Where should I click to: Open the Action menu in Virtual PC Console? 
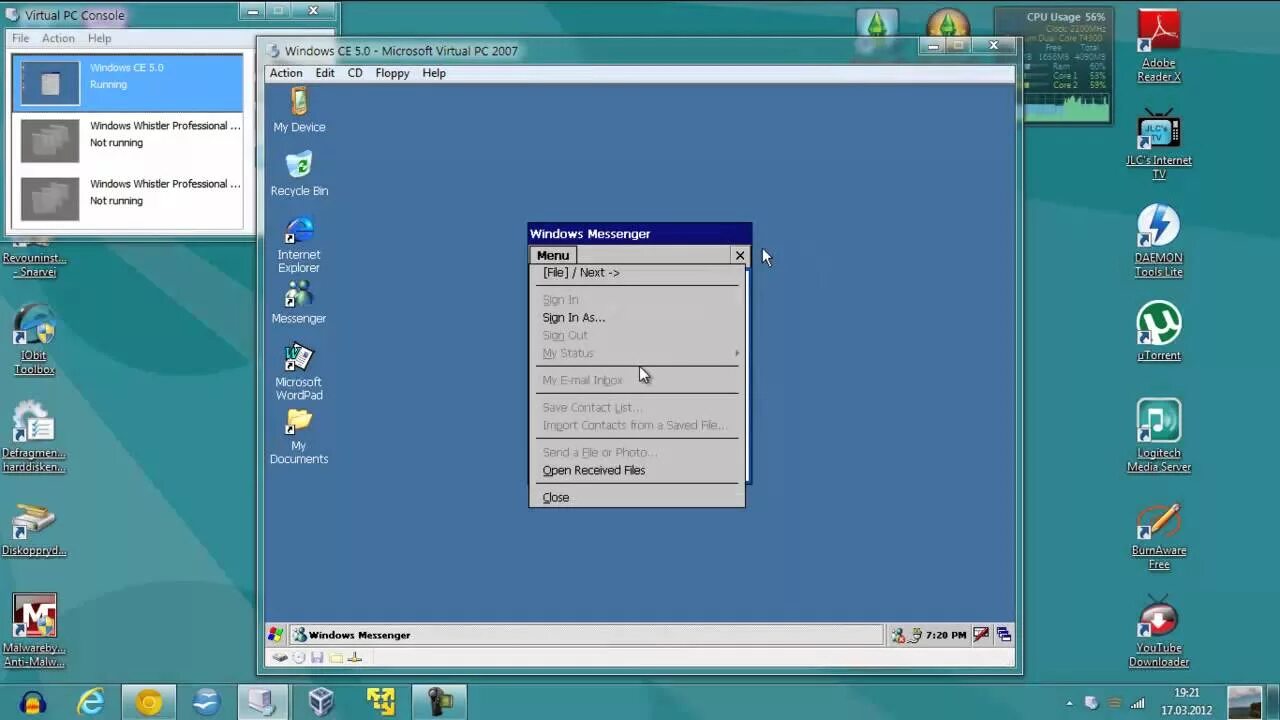[x=58, y=38]
